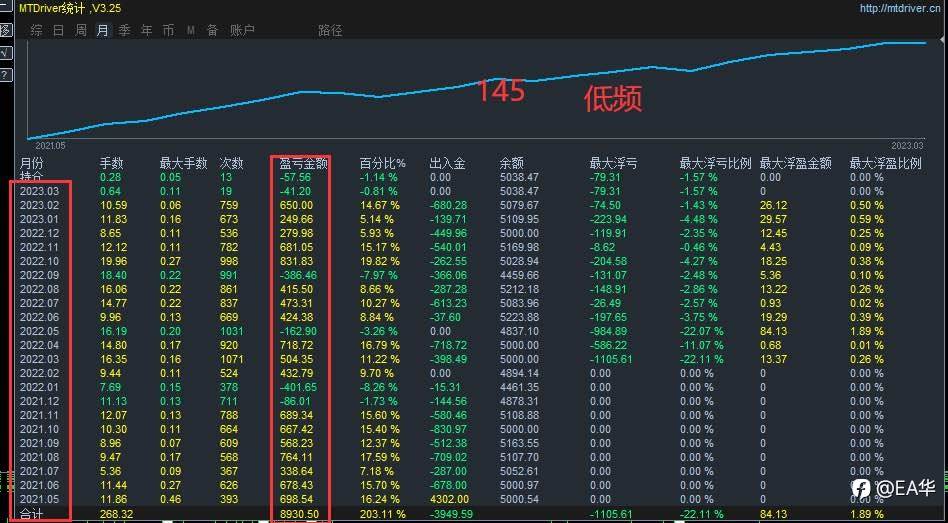Select the 2022.09 month row

click(472, 275)
